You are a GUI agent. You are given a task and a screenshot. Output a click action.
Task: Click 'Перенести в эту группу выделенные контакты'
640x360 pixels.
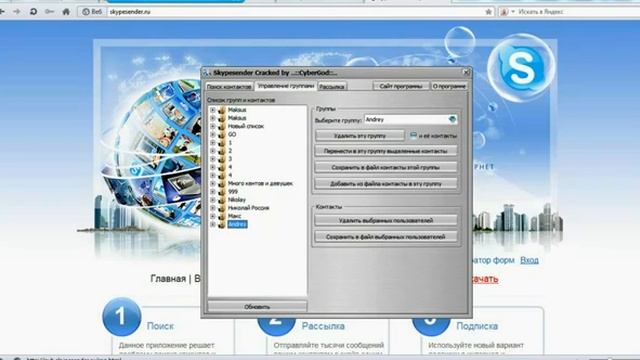(x=386, y=151)
